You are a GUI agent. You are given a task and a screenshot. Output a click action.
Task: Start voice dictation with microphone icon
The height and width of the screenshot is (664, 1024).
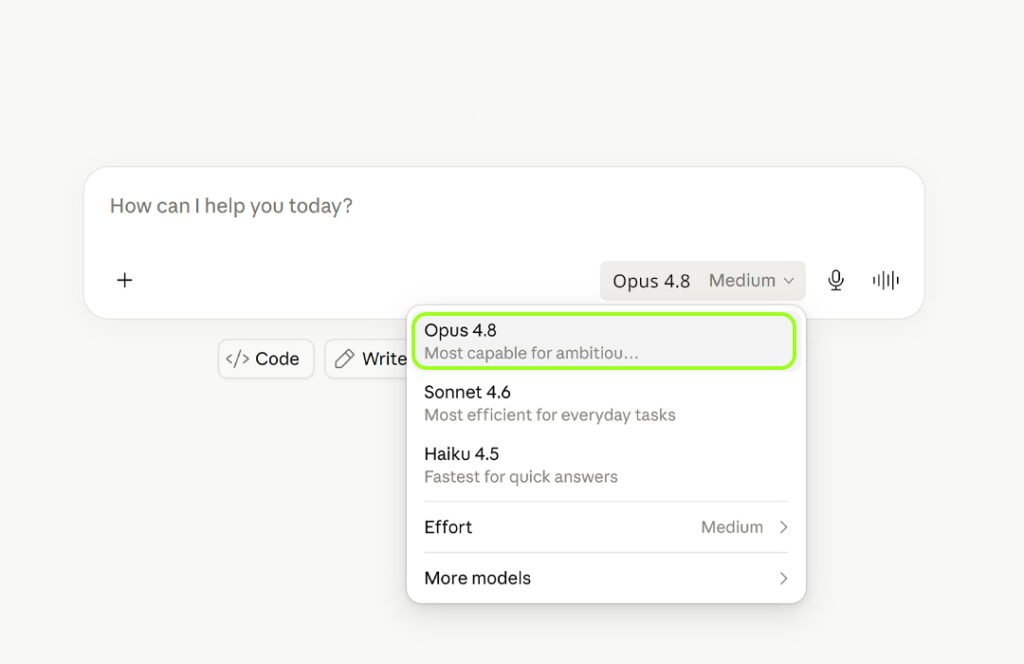coord(835,280)
